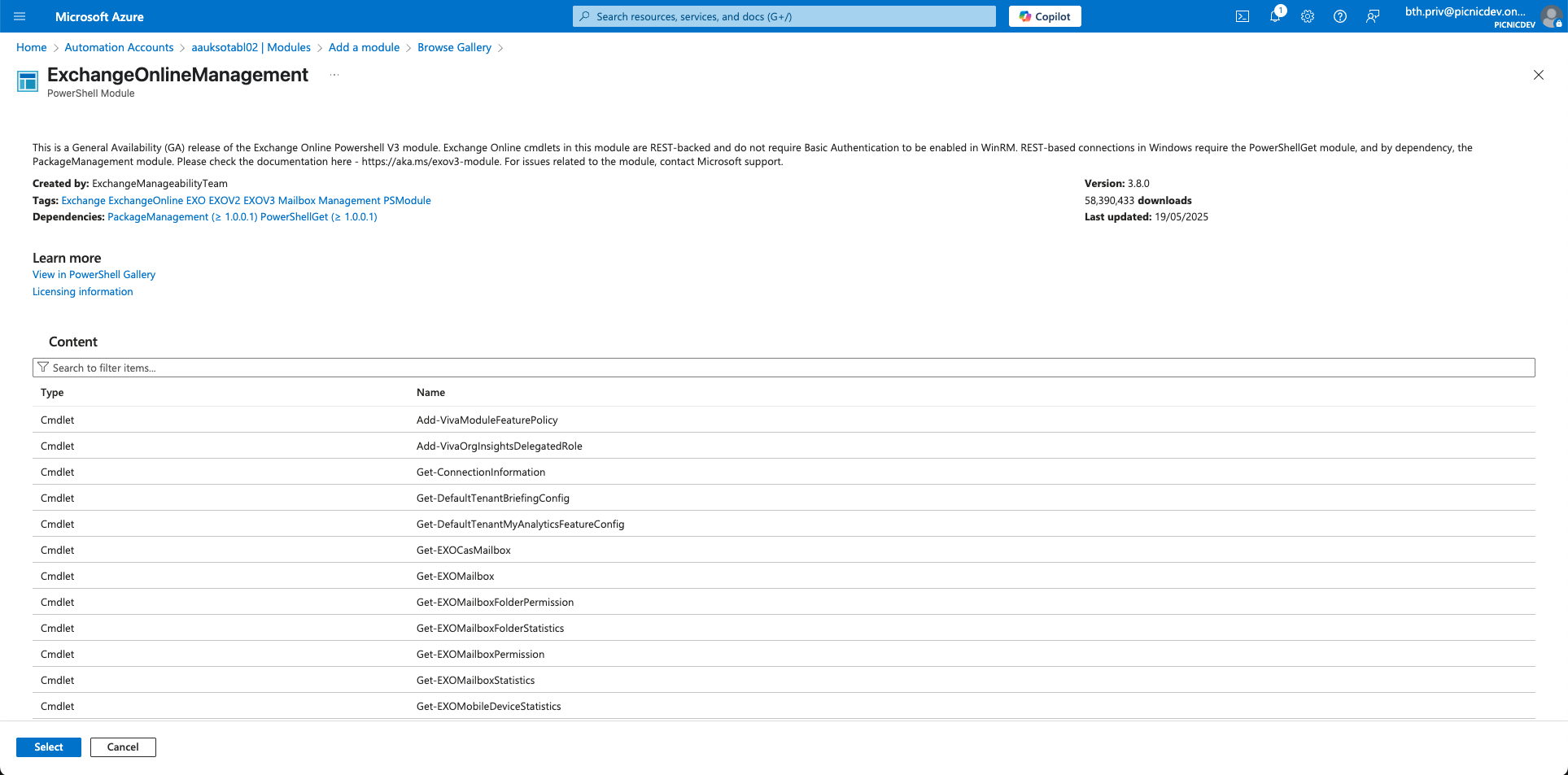Click the EXOV2 tag link

coord(225,200)
